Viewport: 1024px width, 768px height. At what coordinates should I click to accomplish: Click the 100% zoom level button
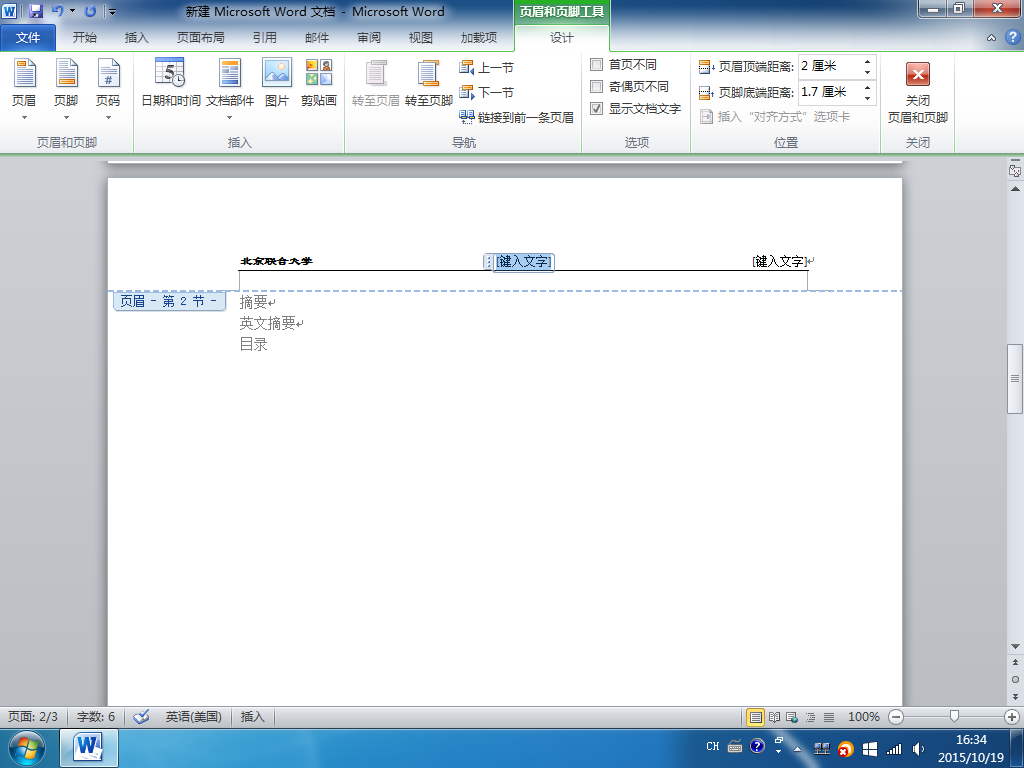(x=863, y=717)
